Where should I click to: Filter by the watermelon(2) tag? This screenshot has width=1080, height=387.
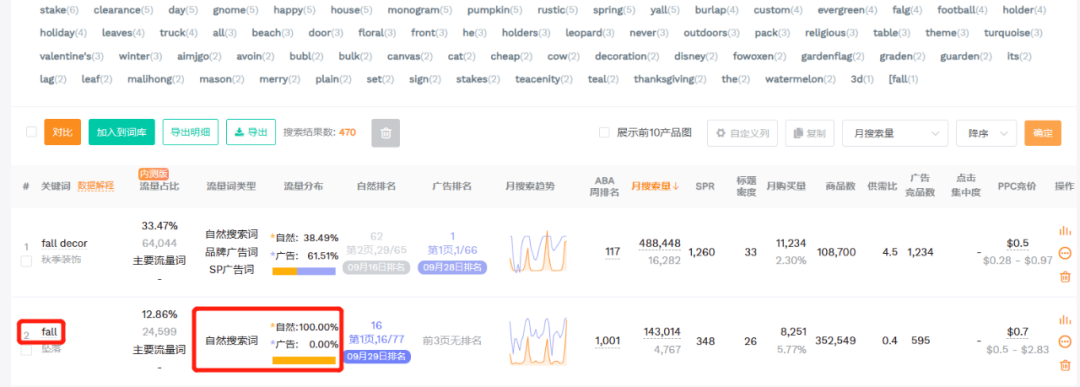coord(800,79)
